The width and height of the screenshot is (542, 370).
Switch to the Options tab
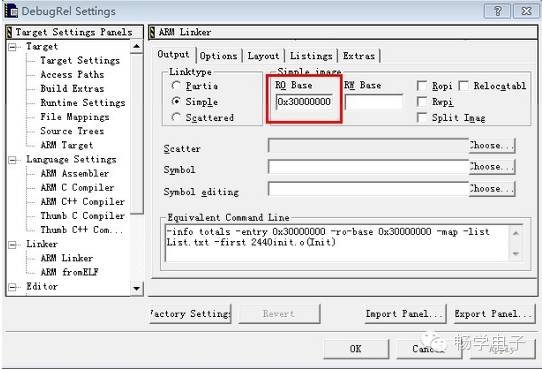(218, 56)
